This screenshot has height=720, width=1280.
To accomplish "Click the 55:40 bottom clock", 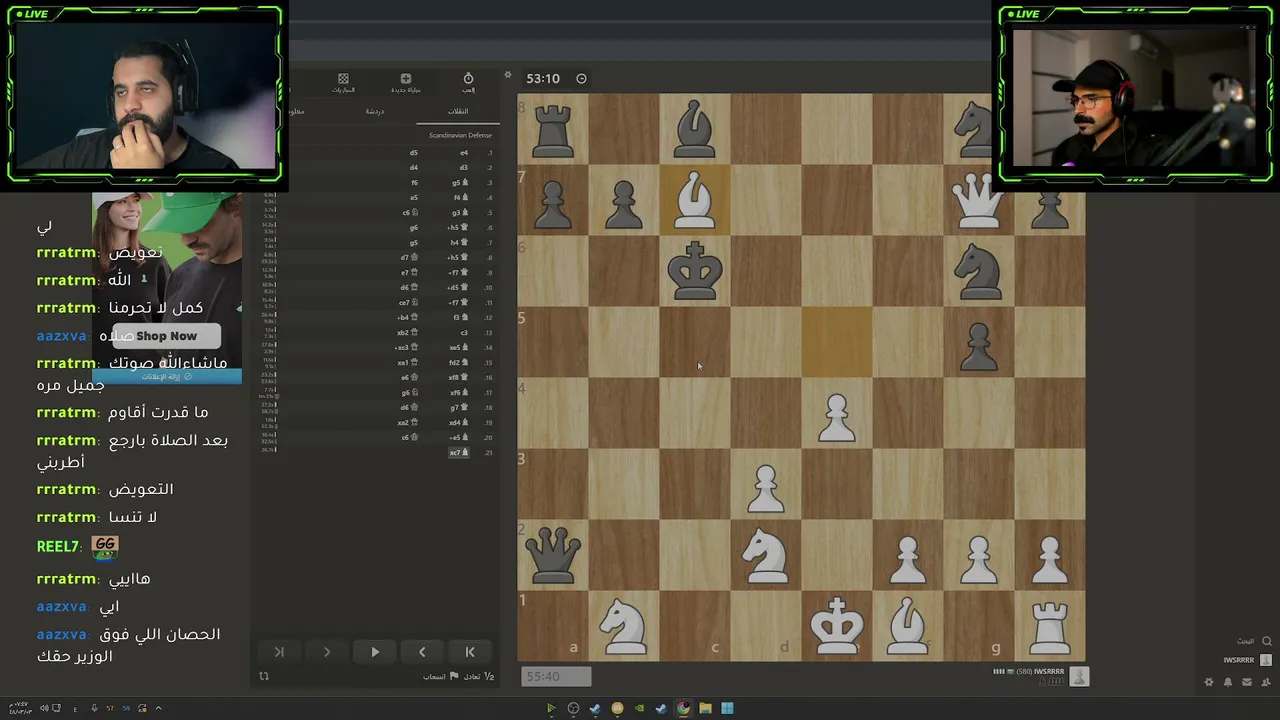I will coord(556,677).
